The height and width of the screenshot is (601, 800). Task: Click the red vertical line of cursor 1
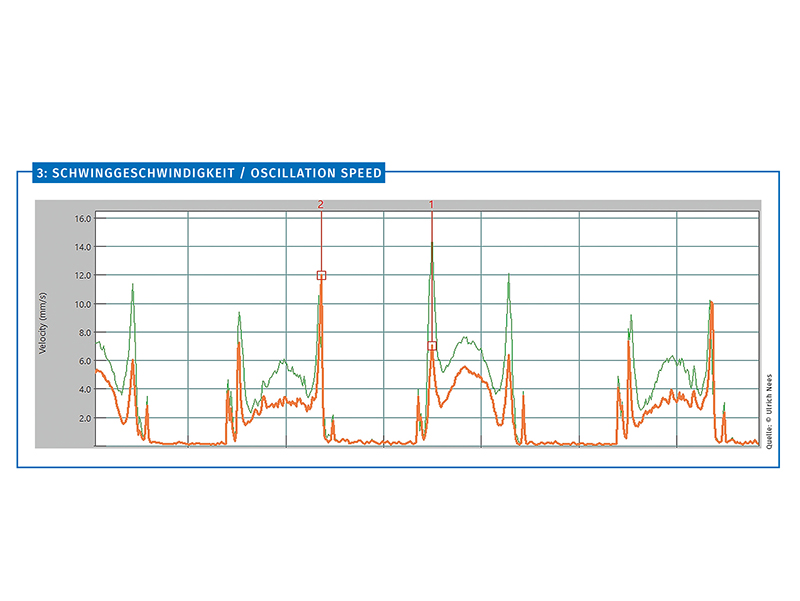(x=432, y=225)
